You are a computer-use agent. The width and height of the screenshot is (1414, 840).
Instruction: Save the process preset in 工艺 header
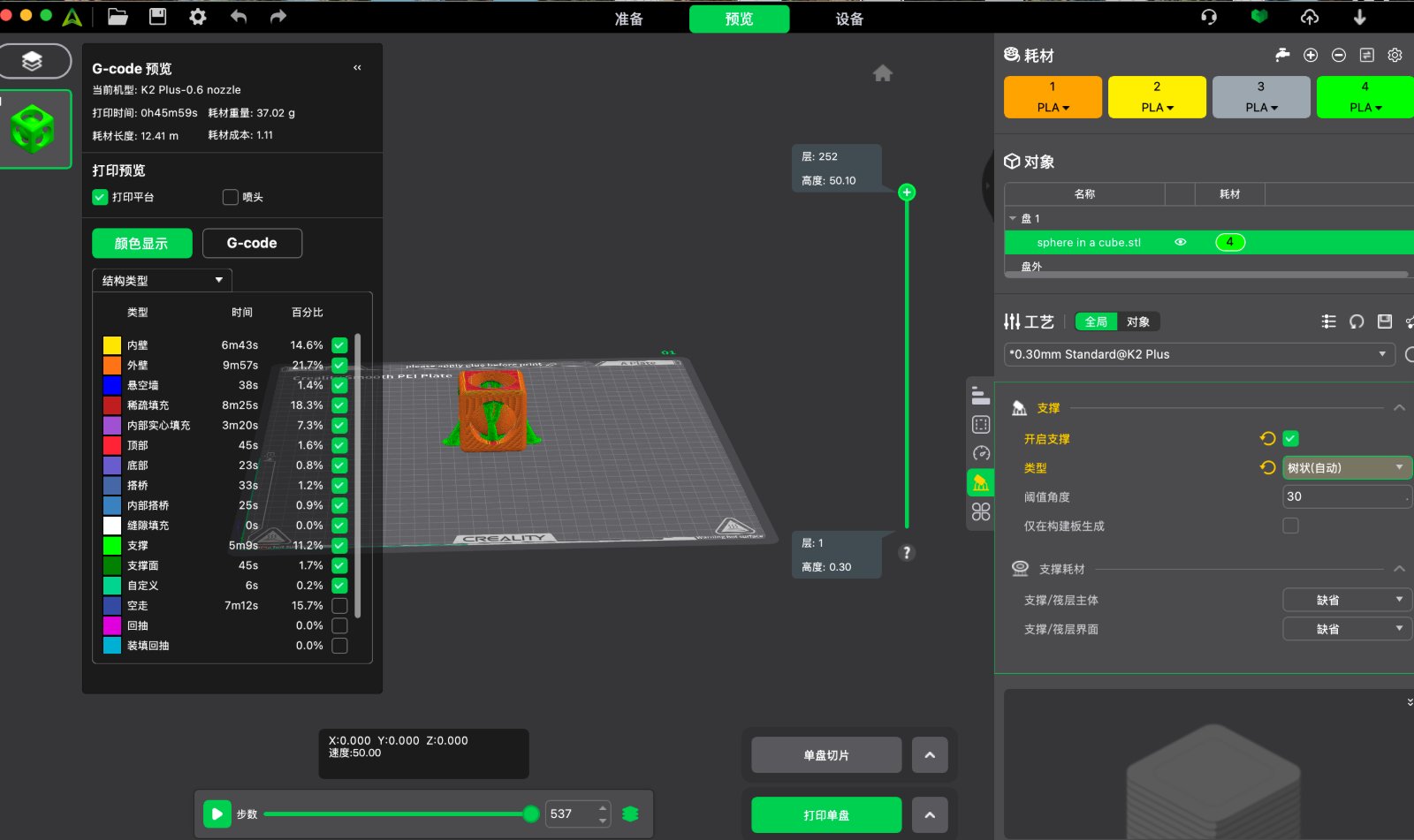(x=1385, y=322)
